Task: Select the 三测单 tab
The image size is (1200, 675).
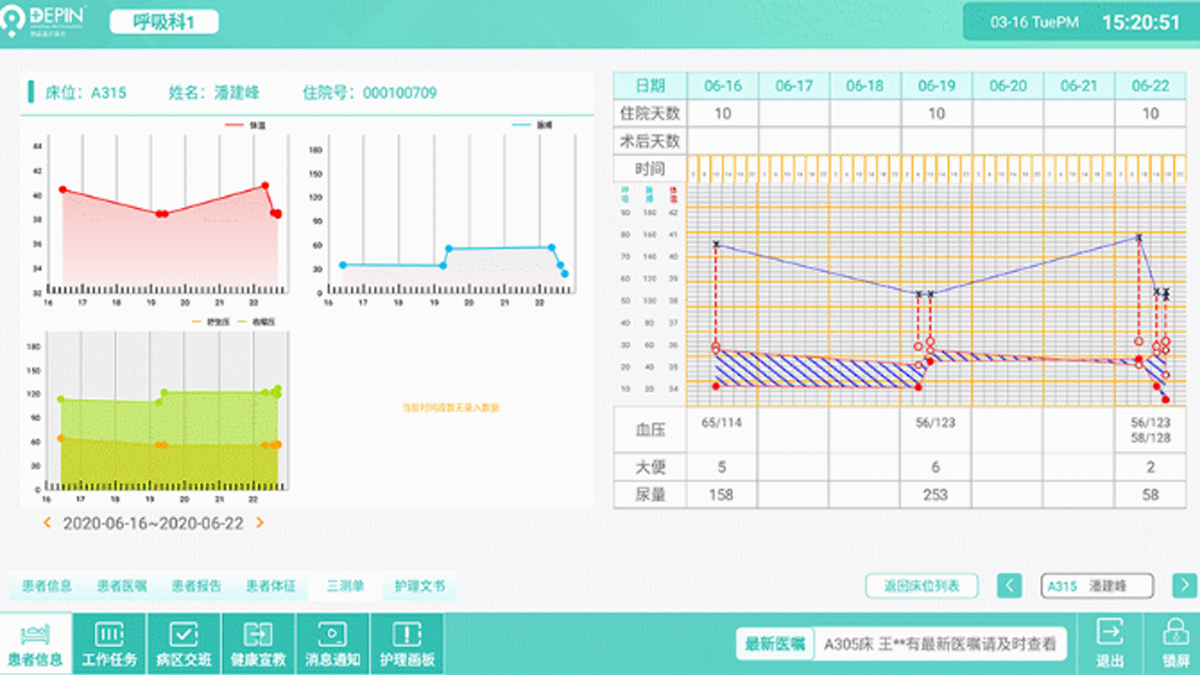Action: 345,586
